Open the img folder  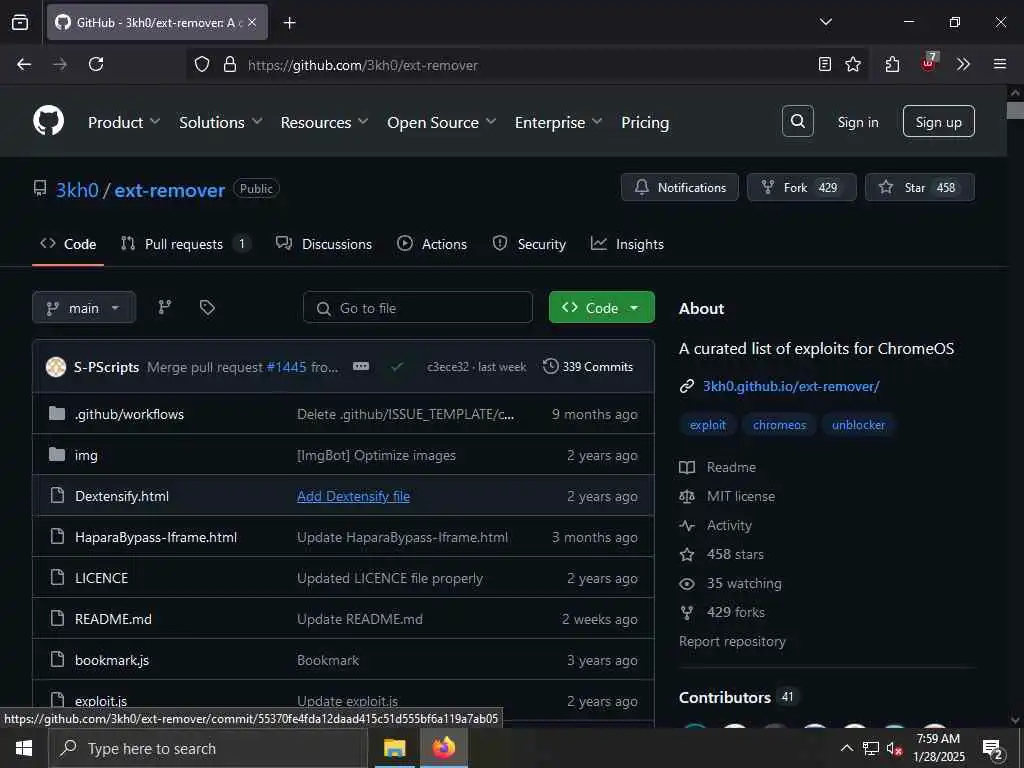point(86,455)
